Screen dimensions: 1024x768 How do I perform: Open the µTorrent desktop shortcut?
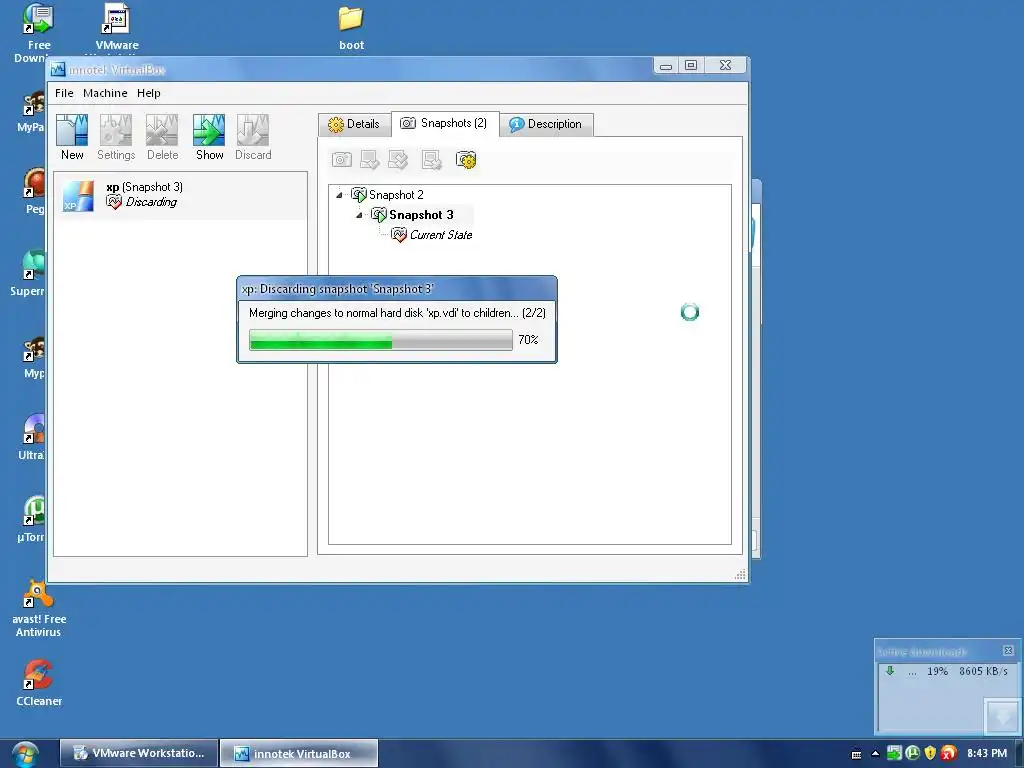[33, 519]
